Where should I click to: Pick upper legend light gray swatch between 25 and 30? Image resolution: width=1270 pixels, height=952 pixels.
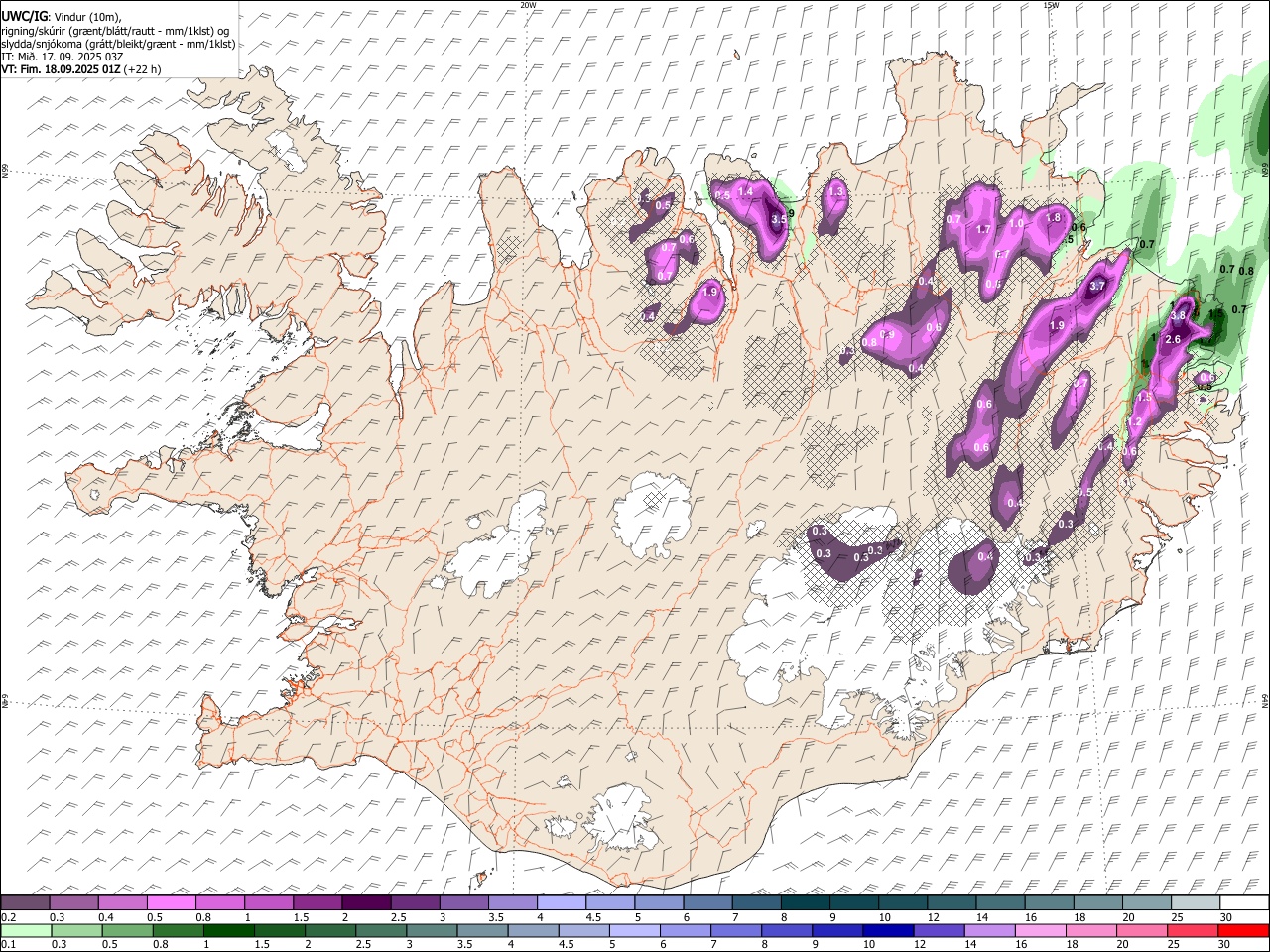point(1195,902)
